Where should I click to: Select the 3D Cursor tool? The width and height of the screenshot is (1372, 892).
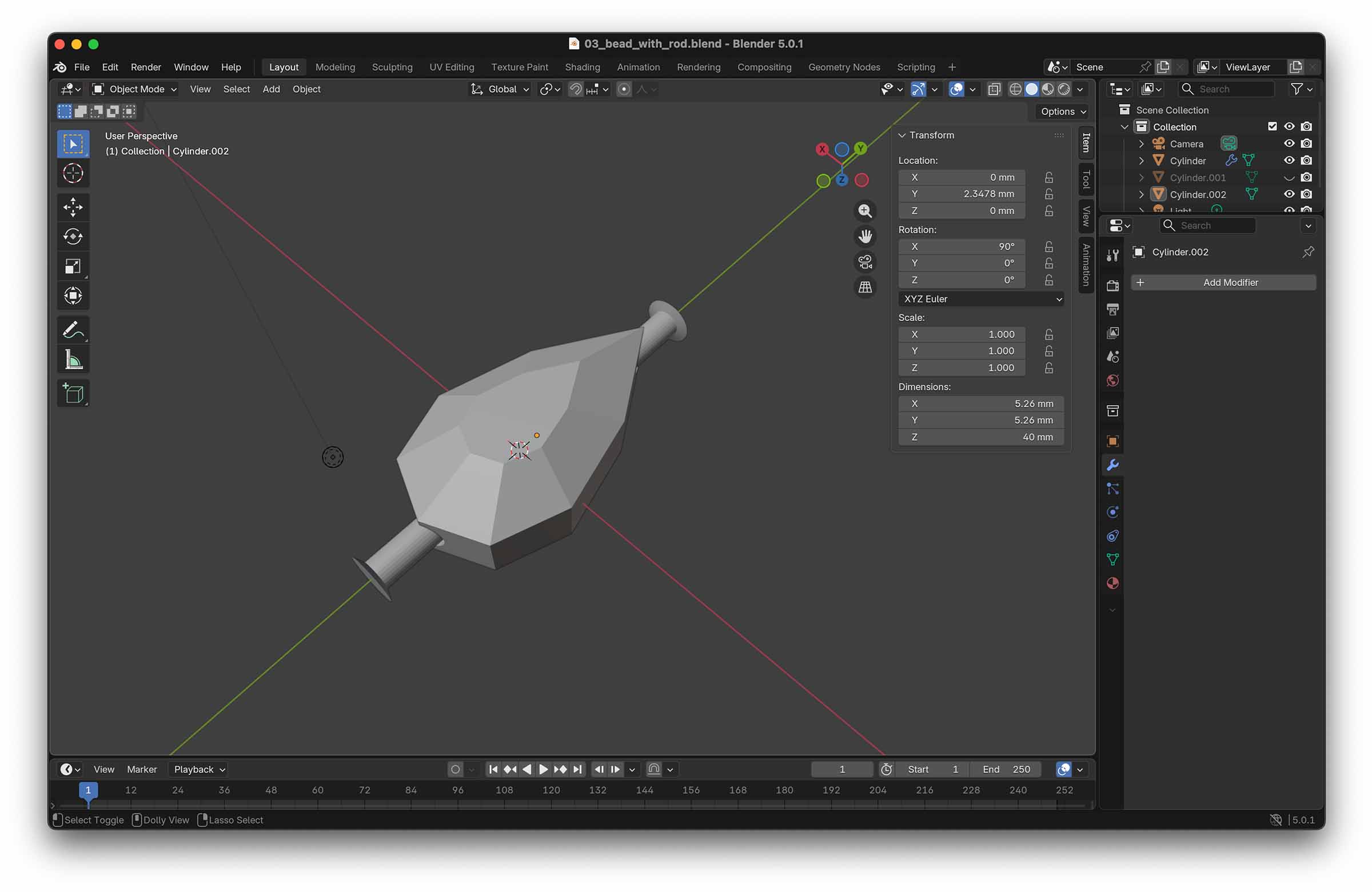click(73, 173)
